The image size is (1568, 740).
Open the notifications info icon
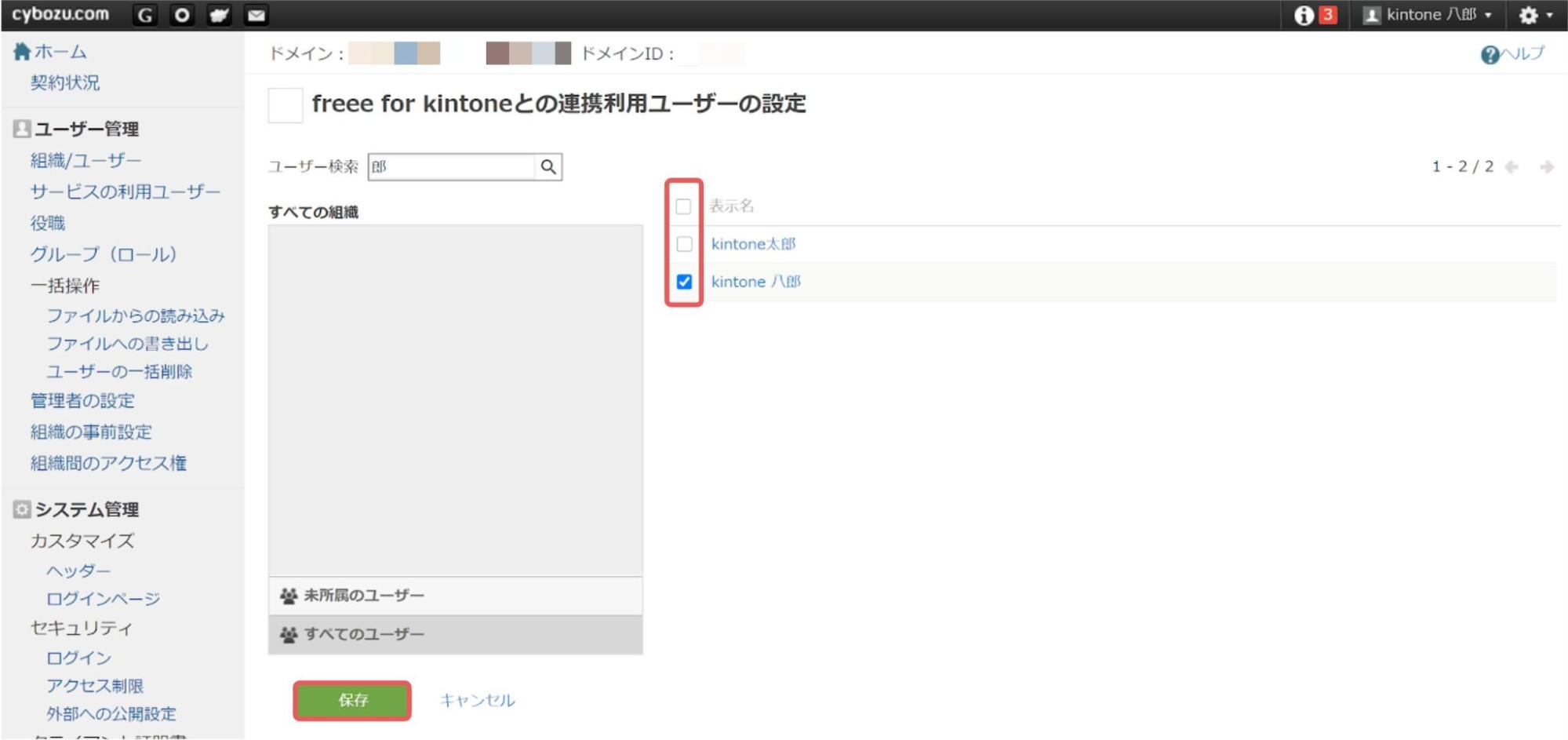[1304, 15]
